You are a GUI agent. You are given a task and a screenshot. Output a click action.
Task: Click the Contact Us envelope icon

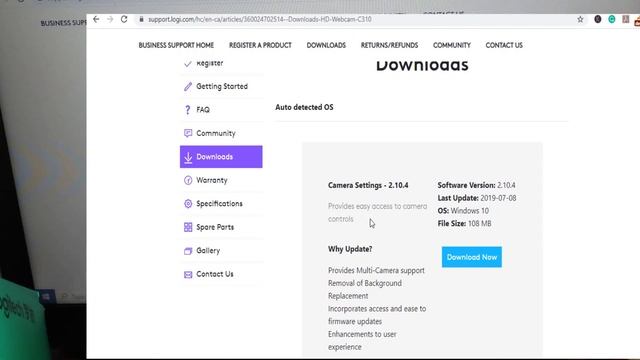coord(188,275)
